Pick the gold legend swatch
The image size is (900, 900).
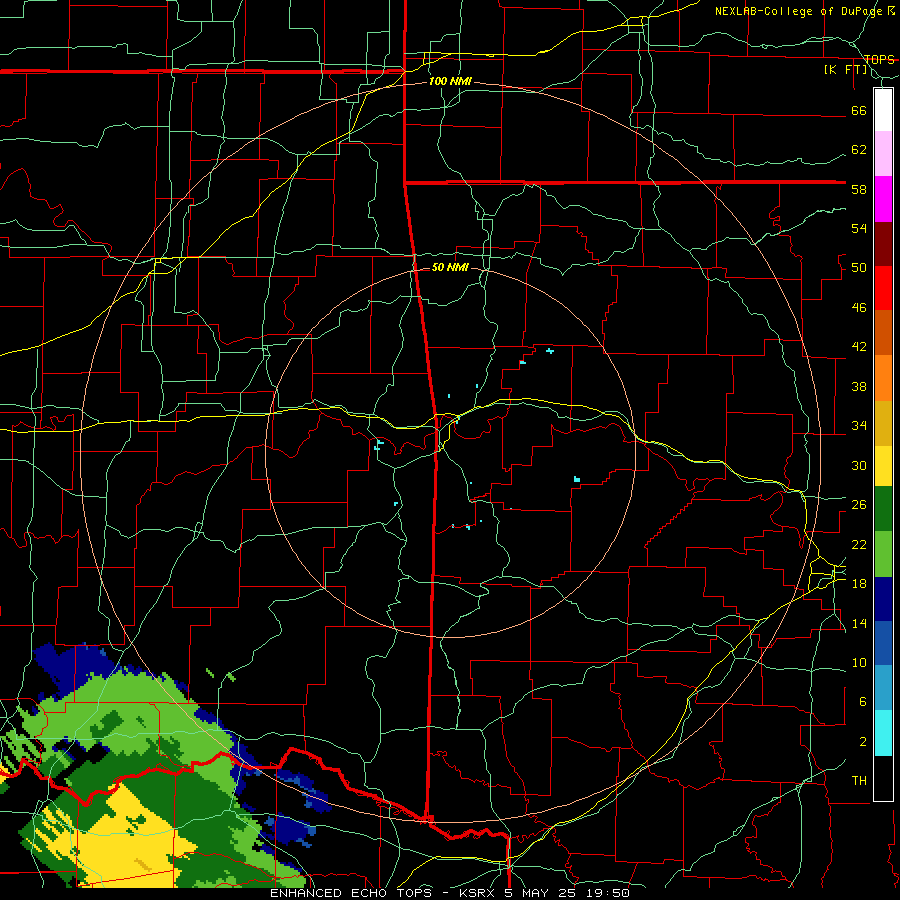883,423
